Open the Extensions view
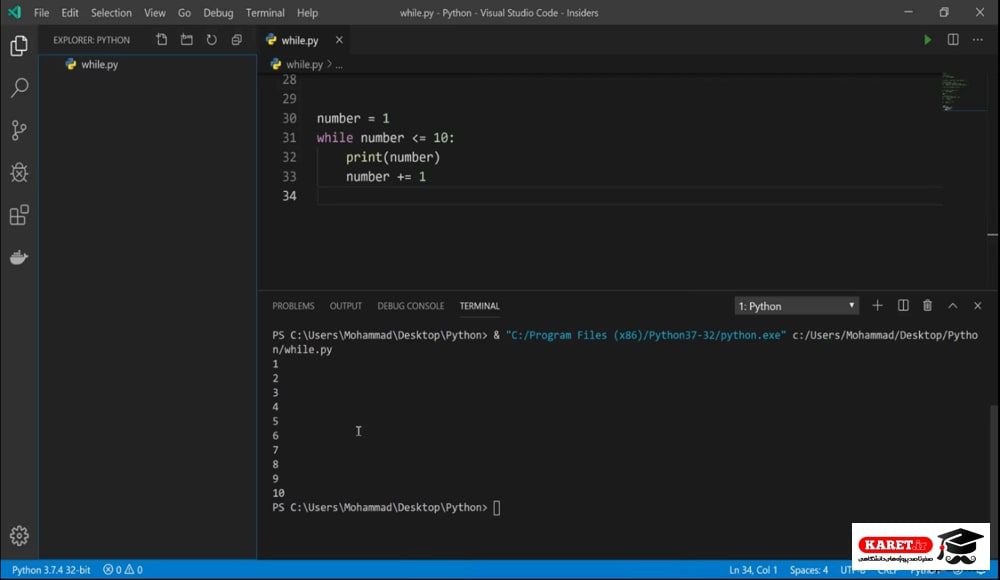 point(19,215)
